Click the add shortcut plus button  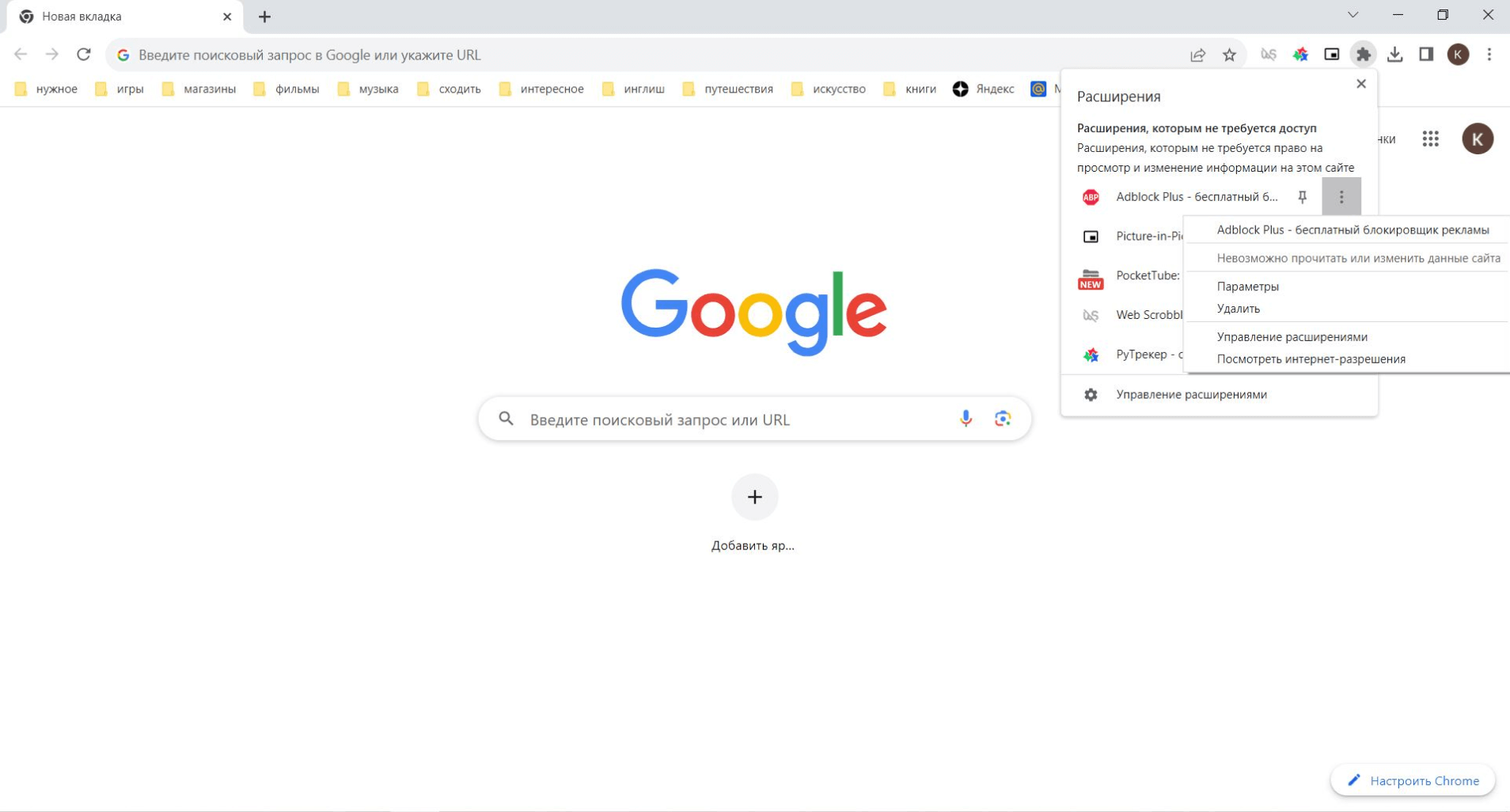click(754, 497)
